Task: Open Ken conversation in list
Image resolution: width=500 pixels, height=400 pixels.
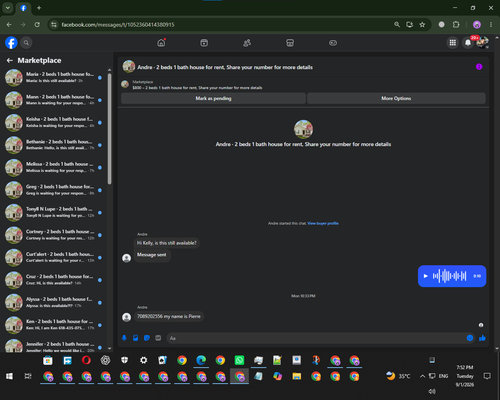Action: [54, 325]
